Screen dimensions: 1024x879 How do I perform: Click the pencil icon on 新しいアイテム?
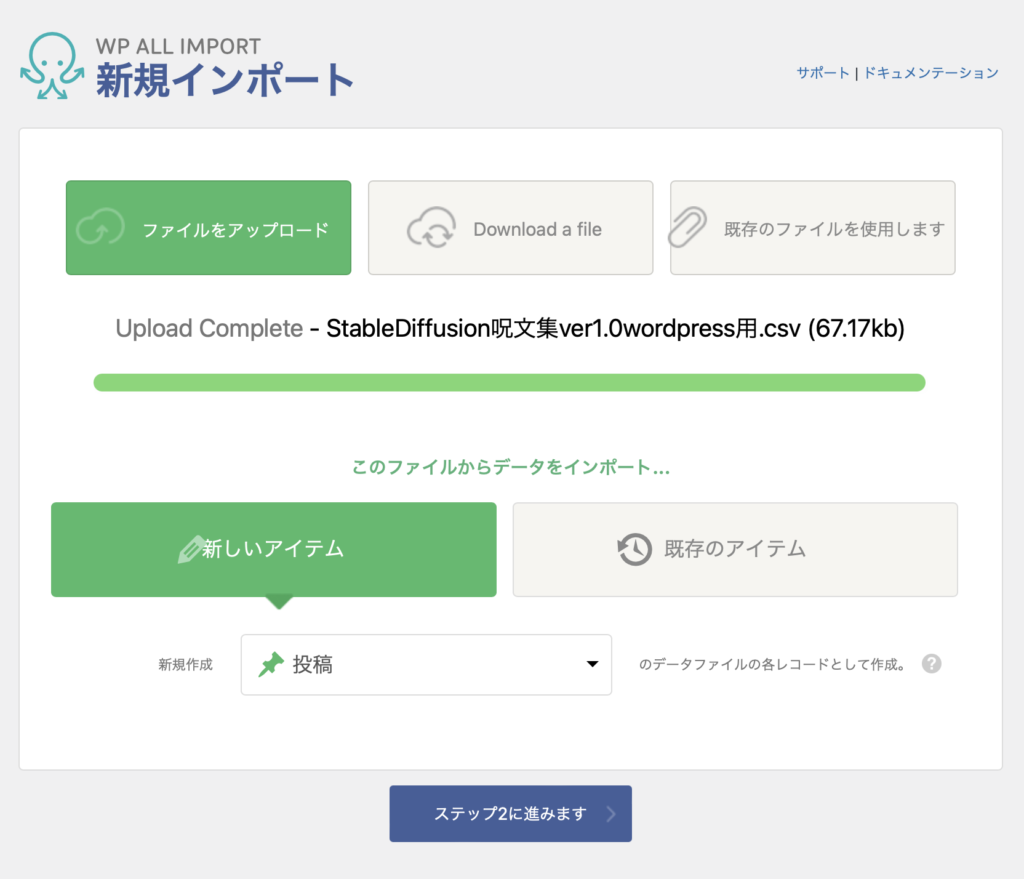[190, 549]
